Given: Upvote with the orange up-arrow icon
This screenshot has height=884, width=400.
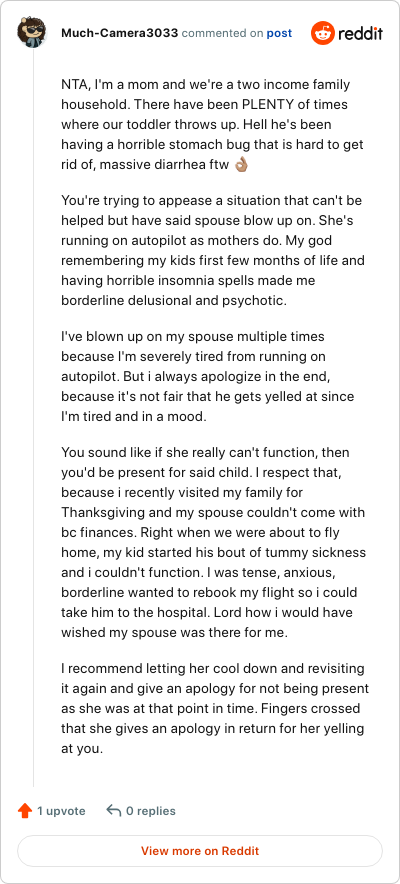Looking at the screenshot, I should (x=25, y=811).
